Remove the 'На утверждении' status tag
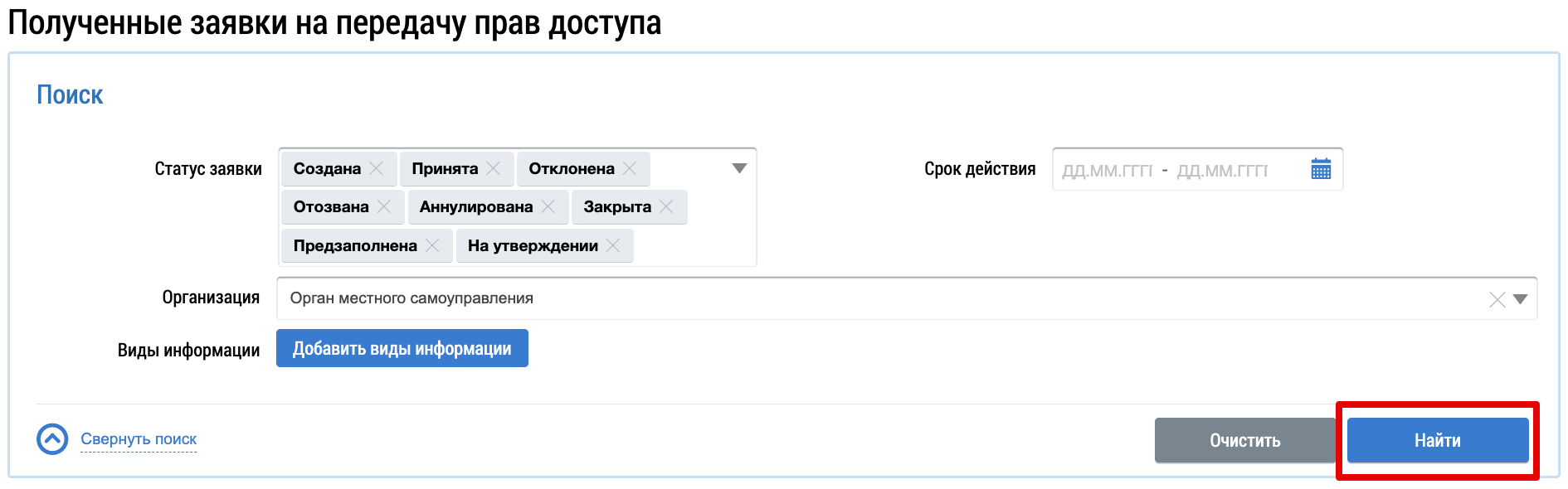The image size is (1568, 489). (613, 245)
